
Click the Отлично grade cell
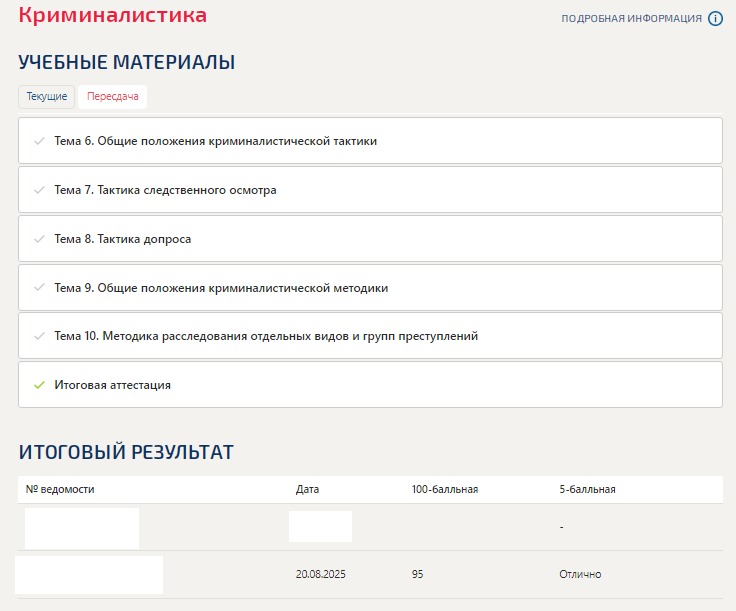tap(580, 574)
